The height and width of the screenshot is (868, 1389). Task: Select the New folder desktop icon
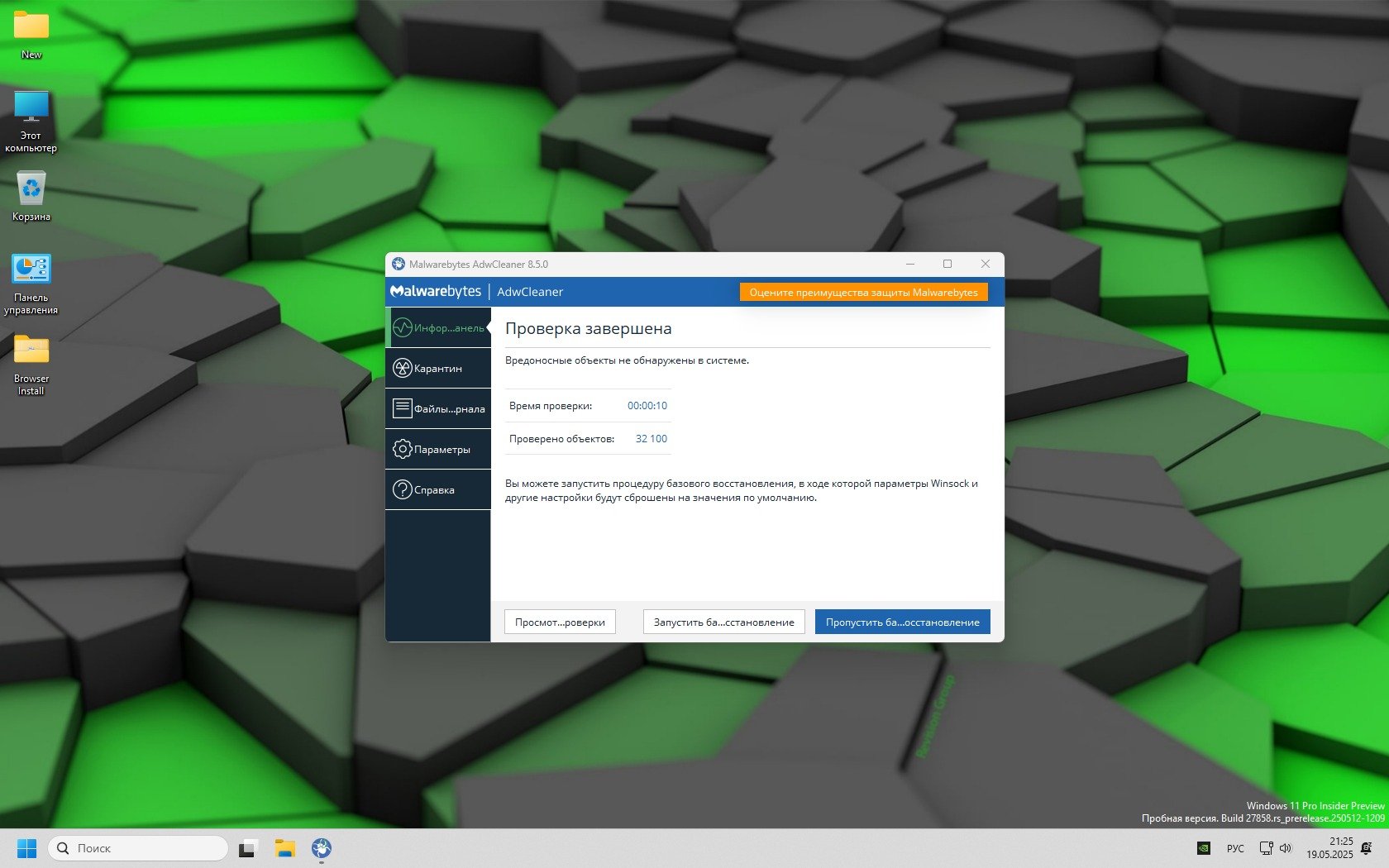31,35
